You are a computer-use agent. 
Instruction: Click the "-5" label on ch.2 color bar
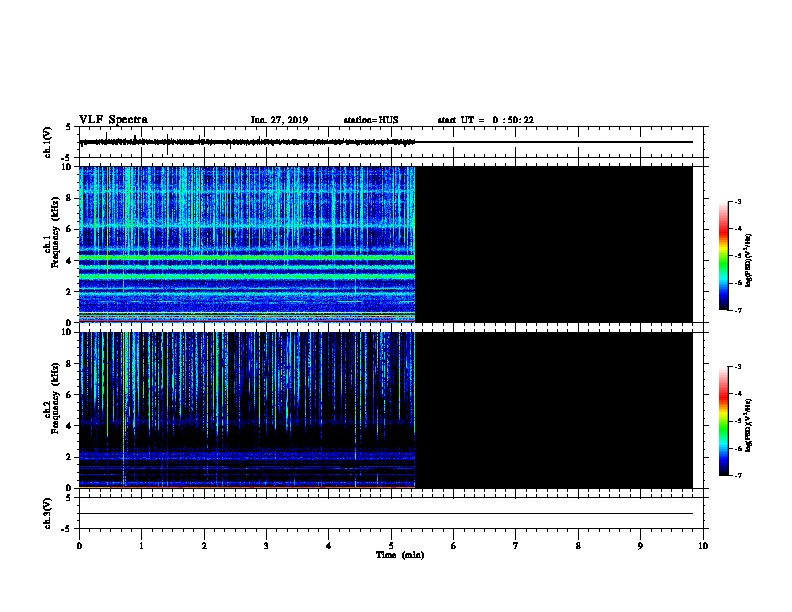click(737, 421)
